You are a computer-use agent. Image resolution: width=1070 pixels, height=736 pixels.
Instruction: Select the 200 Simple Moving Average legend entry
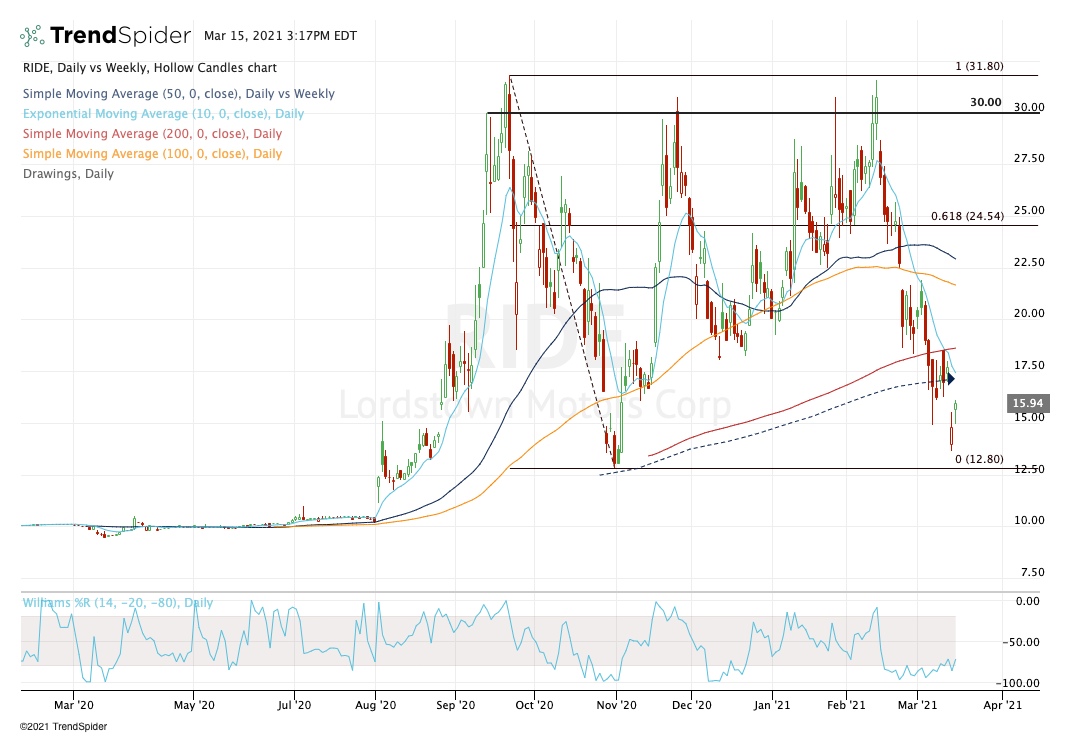click(x=151, y=134)
